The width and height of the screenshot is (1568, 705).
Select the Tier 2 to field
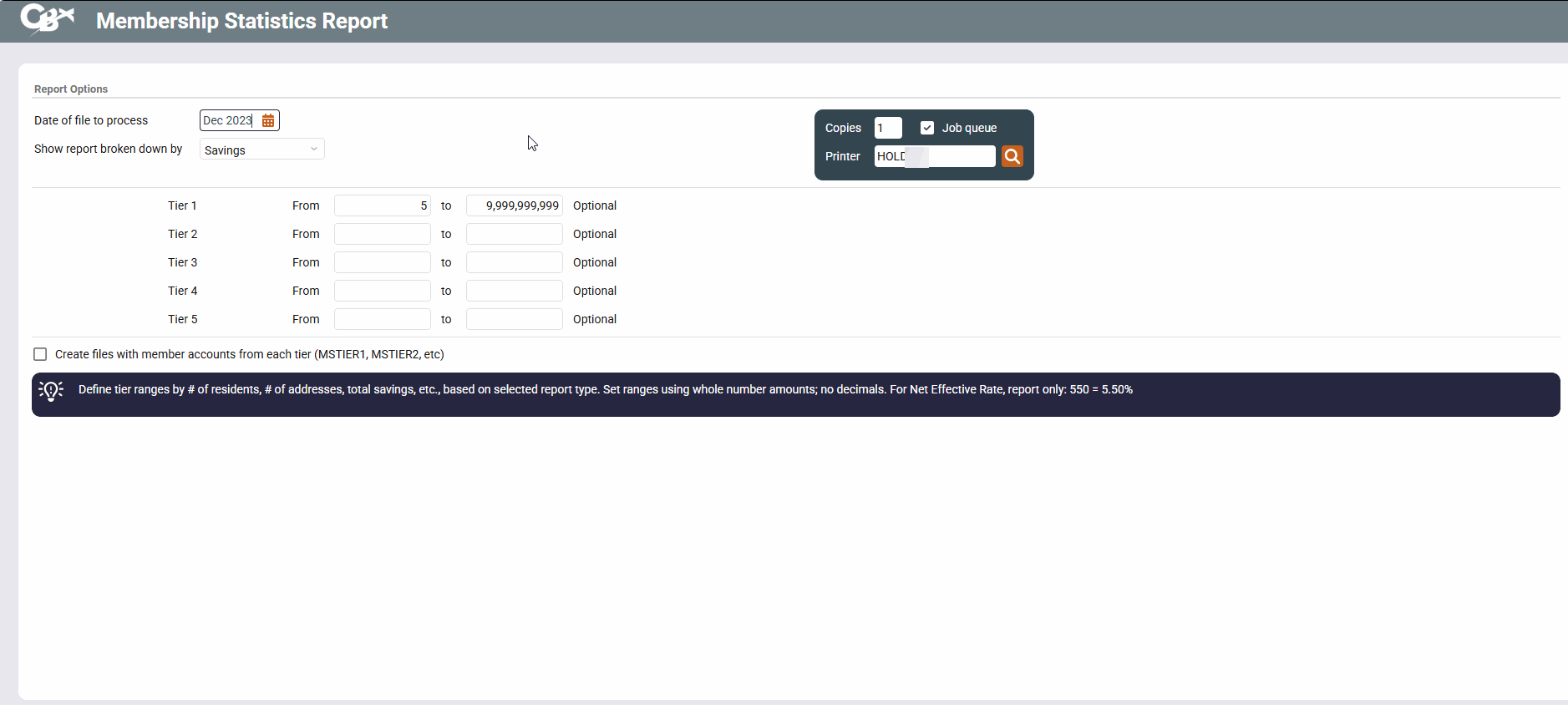514,234
